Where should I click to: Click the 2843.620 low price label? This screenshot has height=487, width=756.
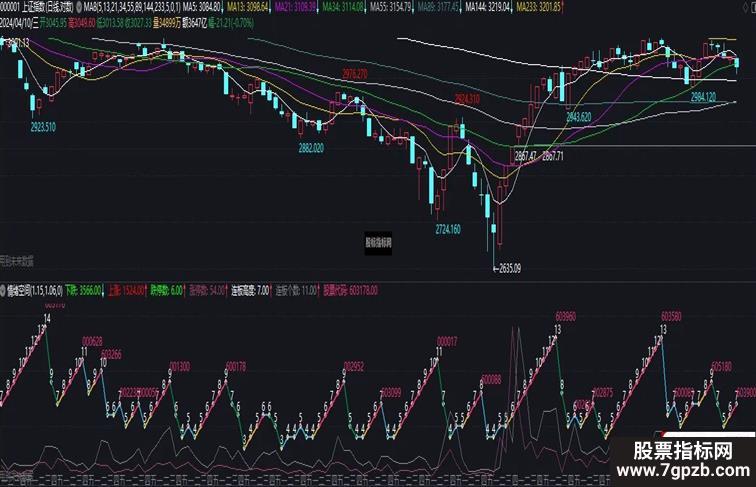pyautogui.click(x=579, y=117)
